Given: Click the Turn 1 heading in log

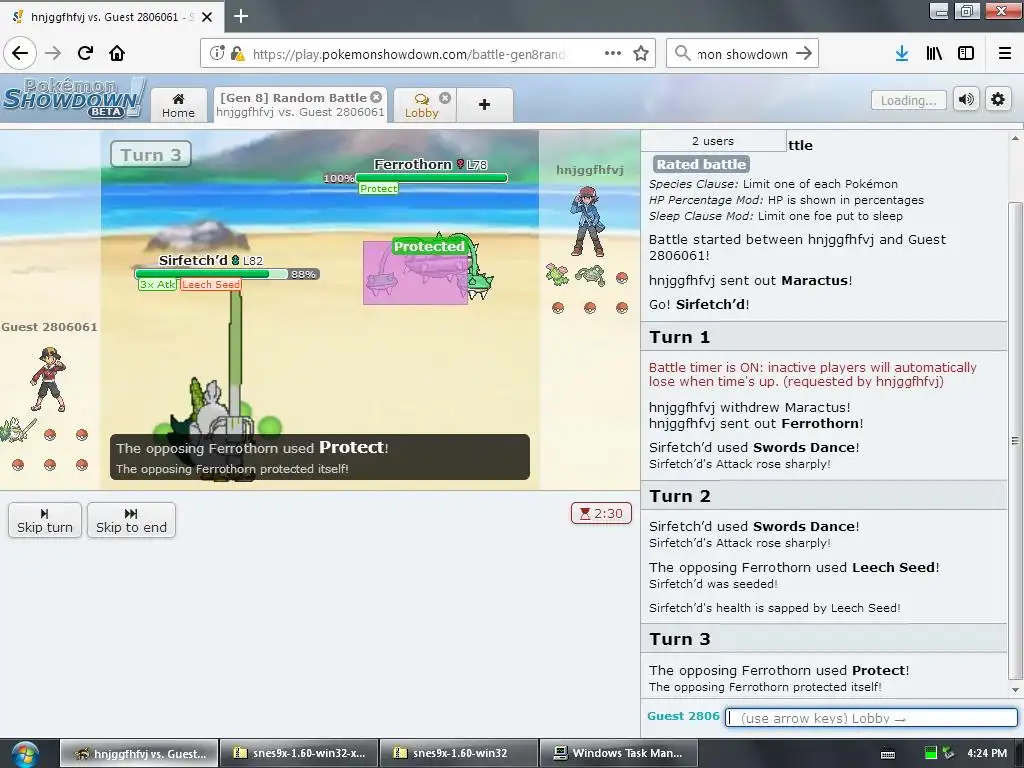Looking at the screenshot, I should (x=679, y=337).
